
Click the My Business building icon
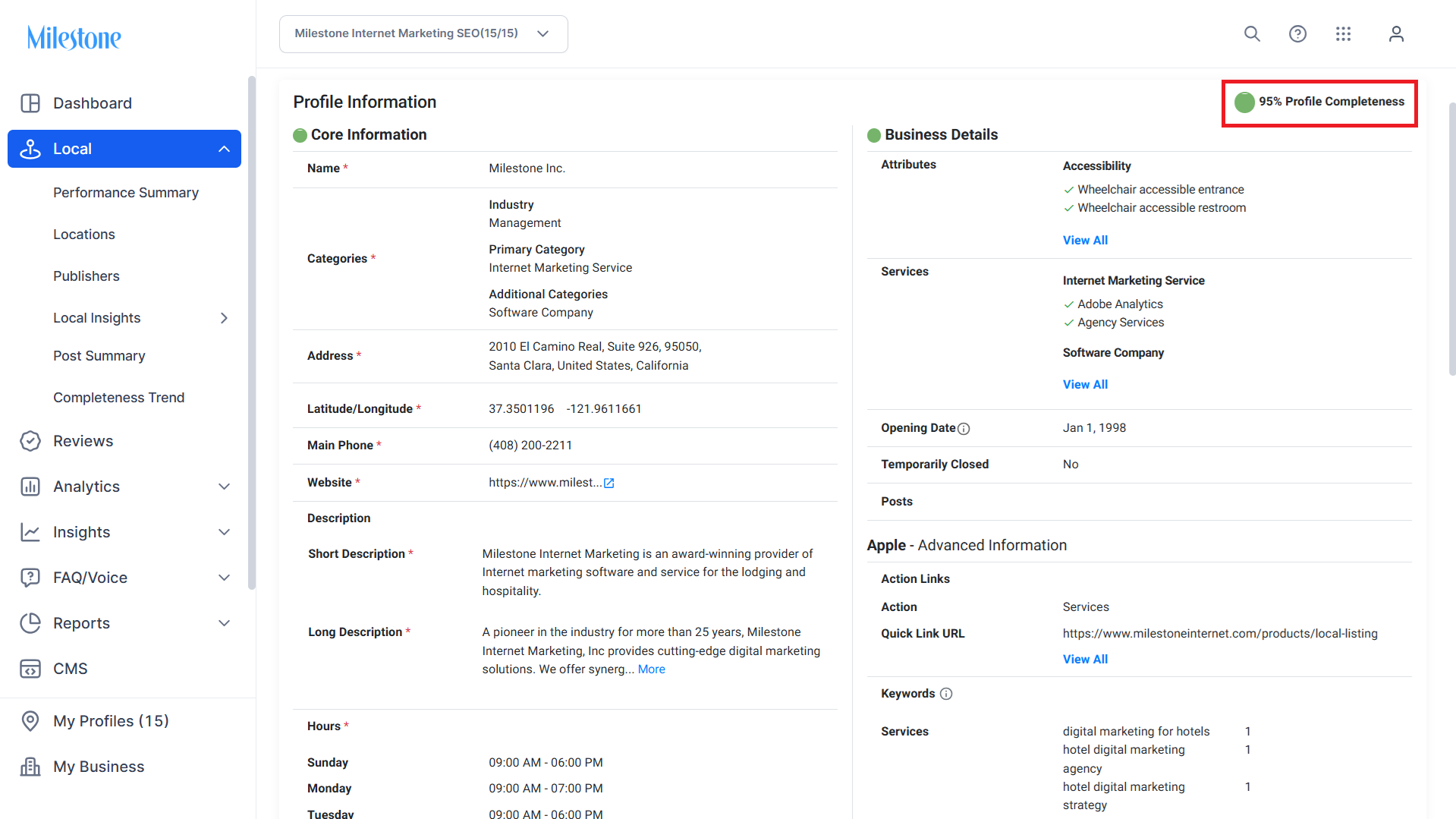point(30,767)
